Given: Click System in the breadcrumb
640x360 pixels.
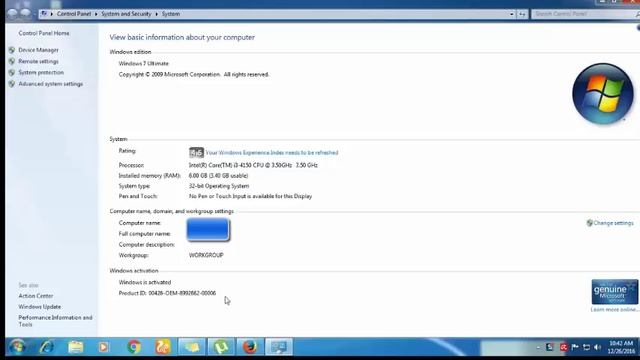Looking at the screenshot, I should tap(171, 14).
